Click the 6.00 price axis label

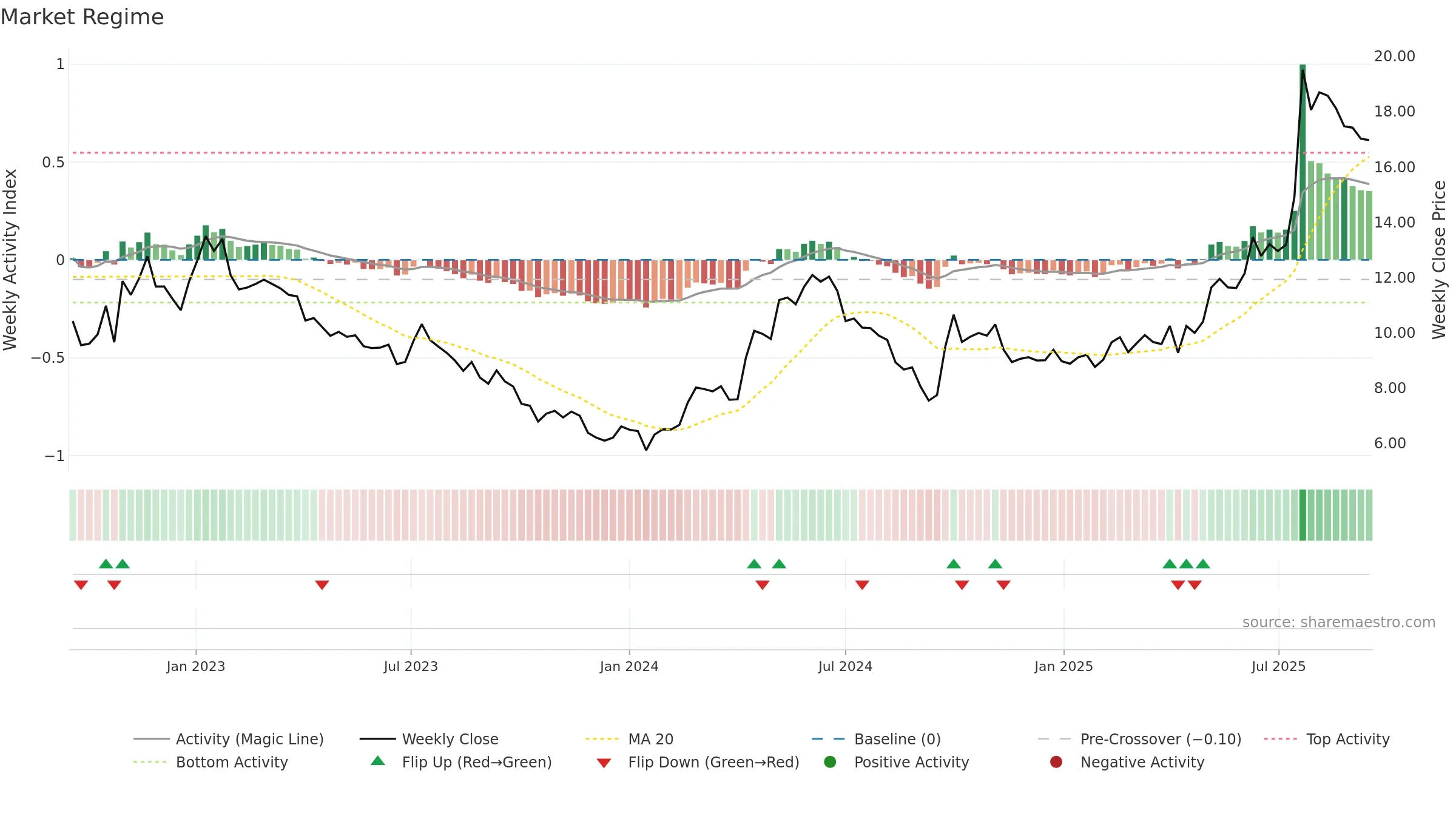pyautogui.click(x=1390, y=443)
